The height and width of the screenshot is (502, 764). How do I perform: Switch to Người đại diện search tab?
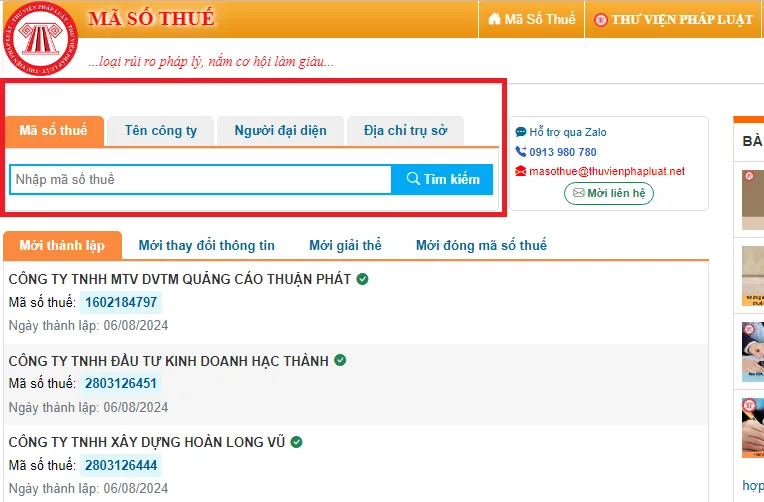tap(280, 131)
